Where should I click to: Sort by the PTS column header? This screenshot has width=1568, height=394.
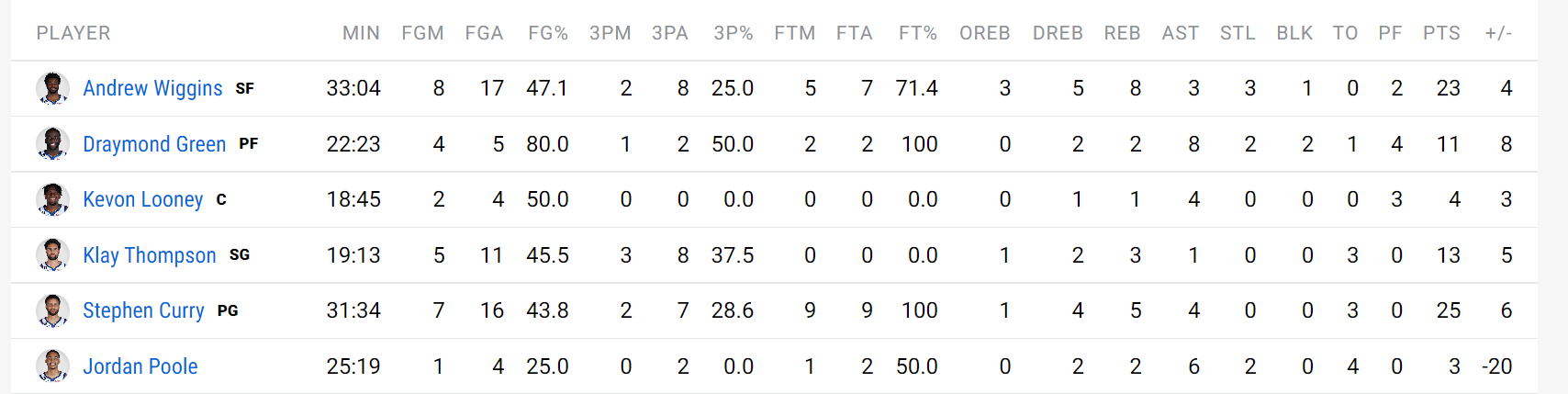[x=1441, y=33]
